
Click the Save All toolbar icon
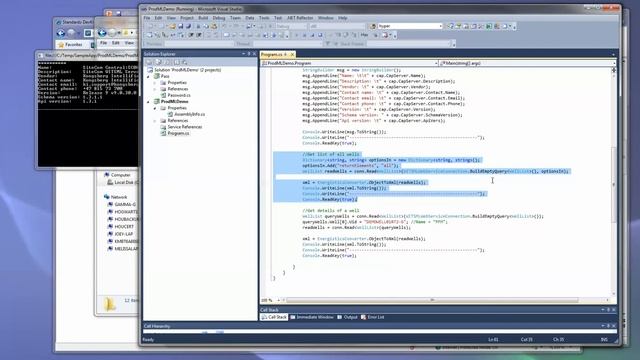[188, 26]
